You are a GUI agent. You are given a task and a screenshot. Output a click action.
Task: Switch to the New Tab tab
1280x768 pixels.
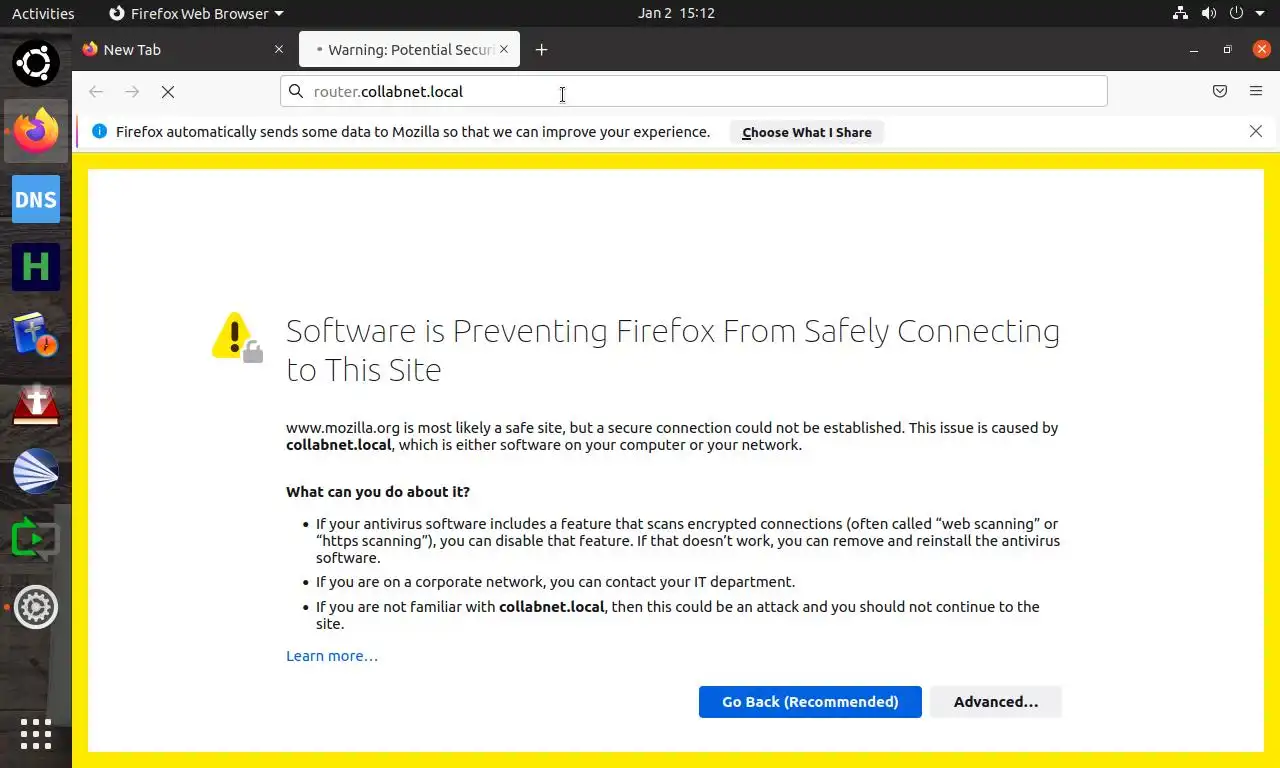[185, 49]
